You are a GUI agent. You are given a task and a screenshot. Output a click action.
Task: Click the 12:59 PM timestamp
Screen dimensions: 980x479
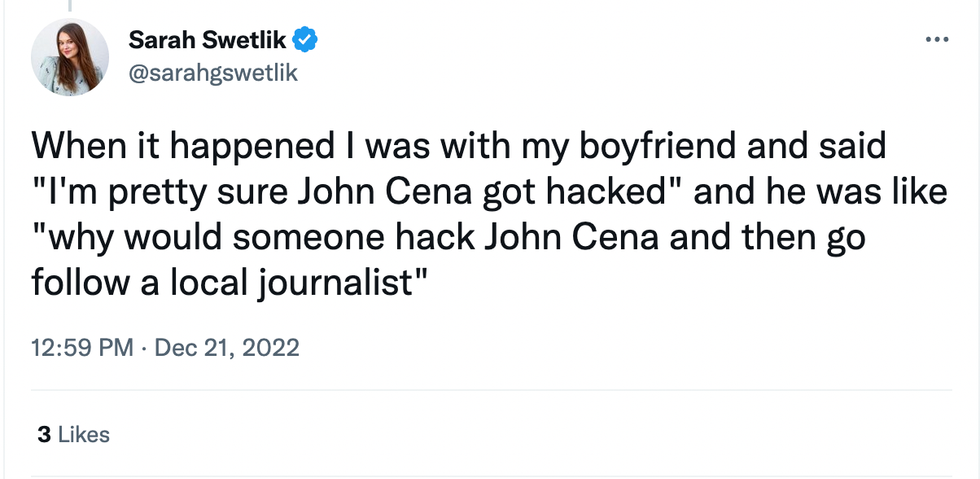click(82, 348)
